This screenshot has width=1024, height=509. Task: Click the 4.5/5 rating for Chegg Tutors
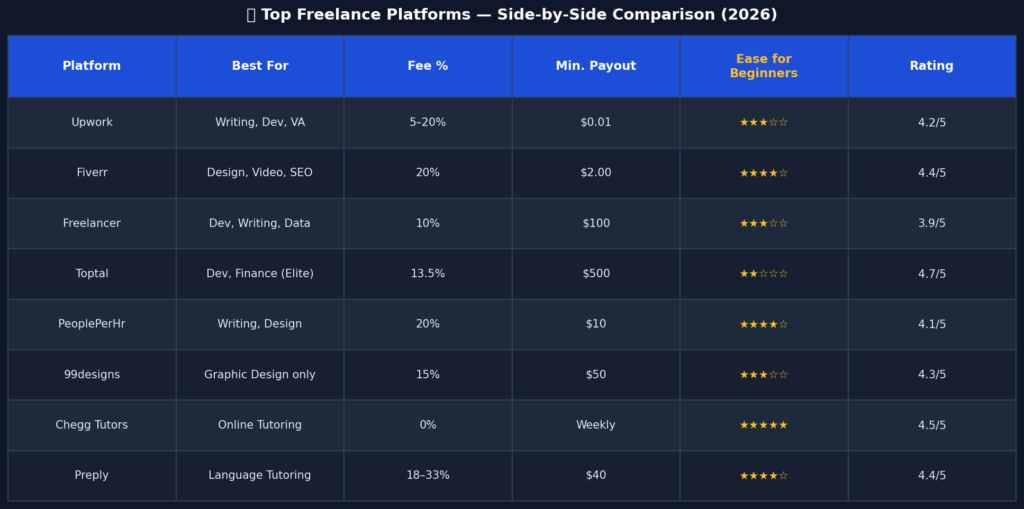pyautogui.click(x=932, y=425)
